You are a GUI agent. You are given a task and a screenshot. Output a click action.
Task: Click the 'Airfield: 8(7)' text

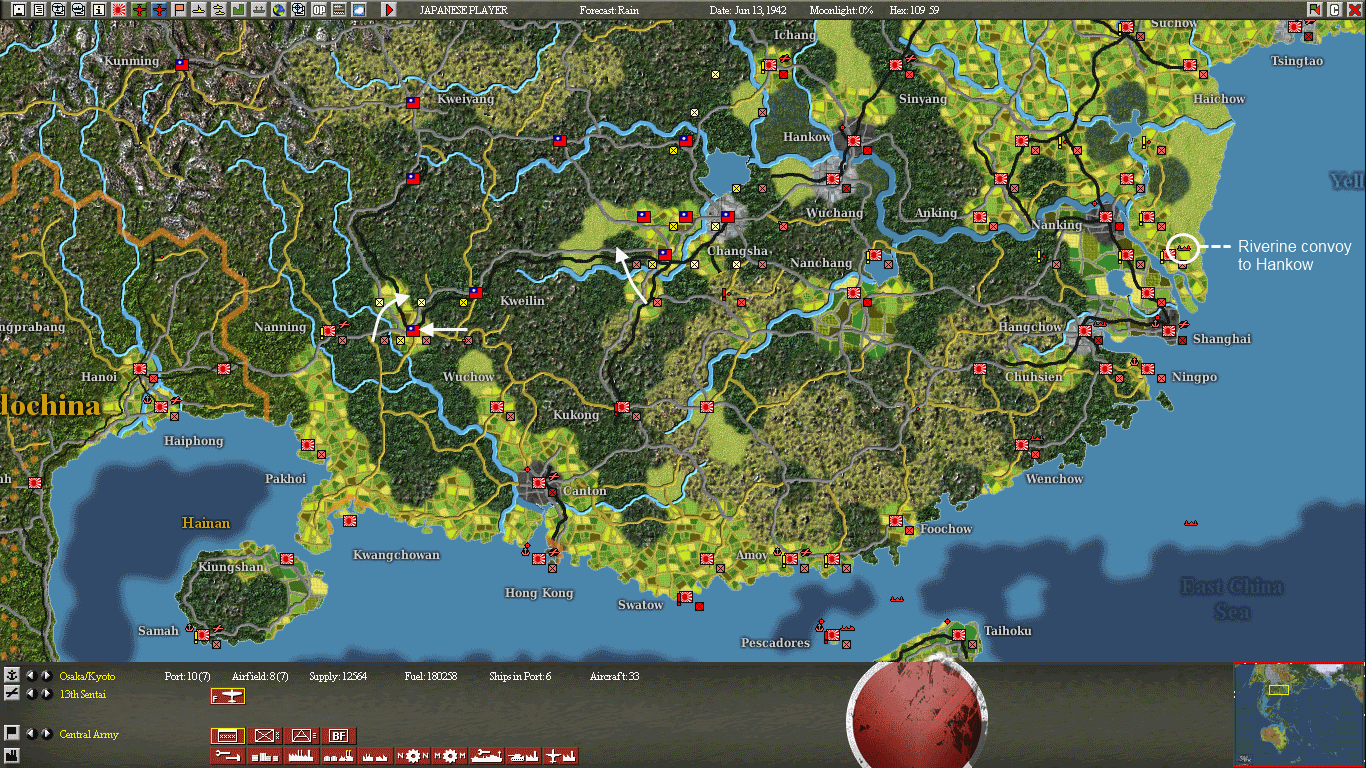click(x=260, y=677)
